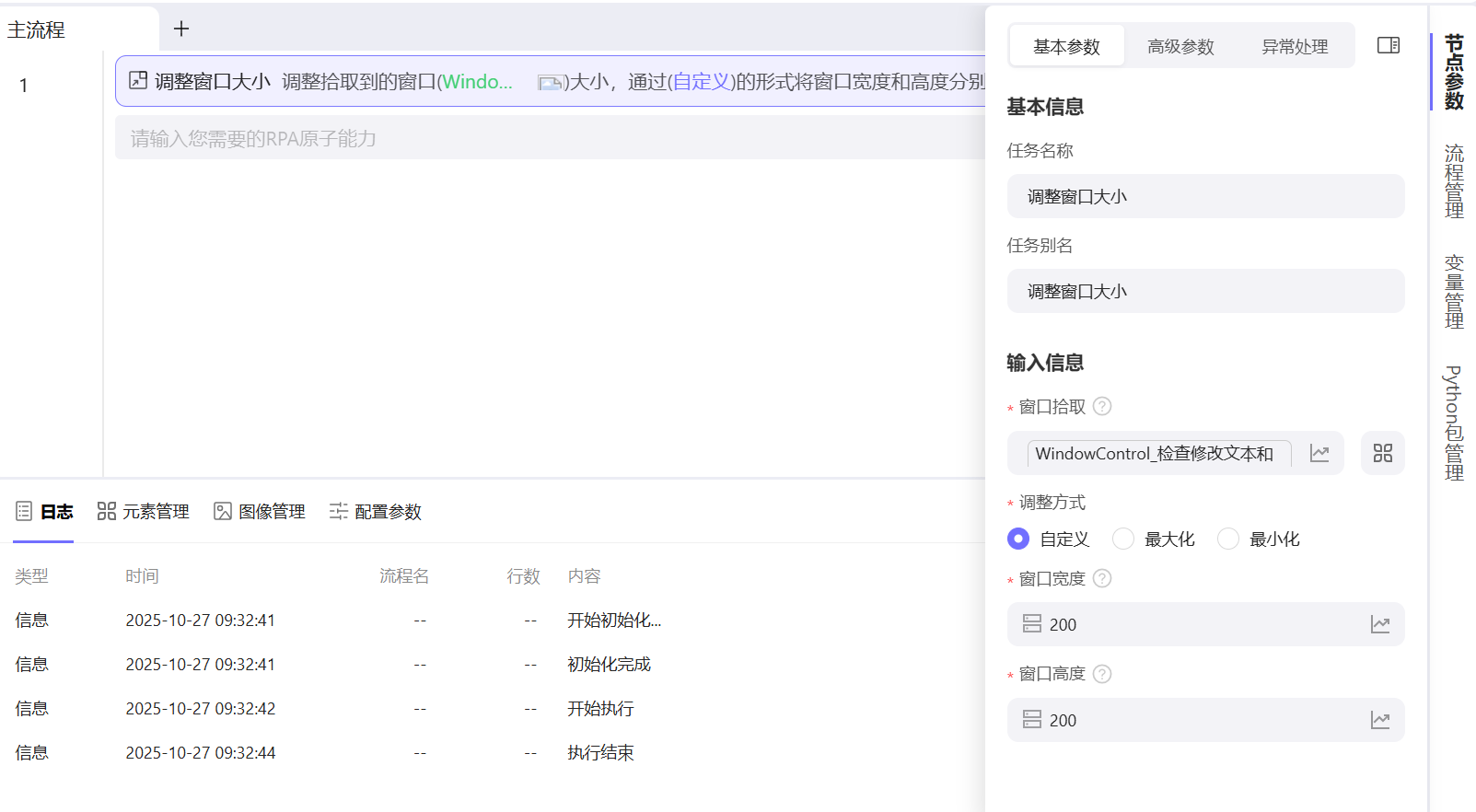Open element library grid button
This screenshot has height=812, width=1476.
[1383, 453]
